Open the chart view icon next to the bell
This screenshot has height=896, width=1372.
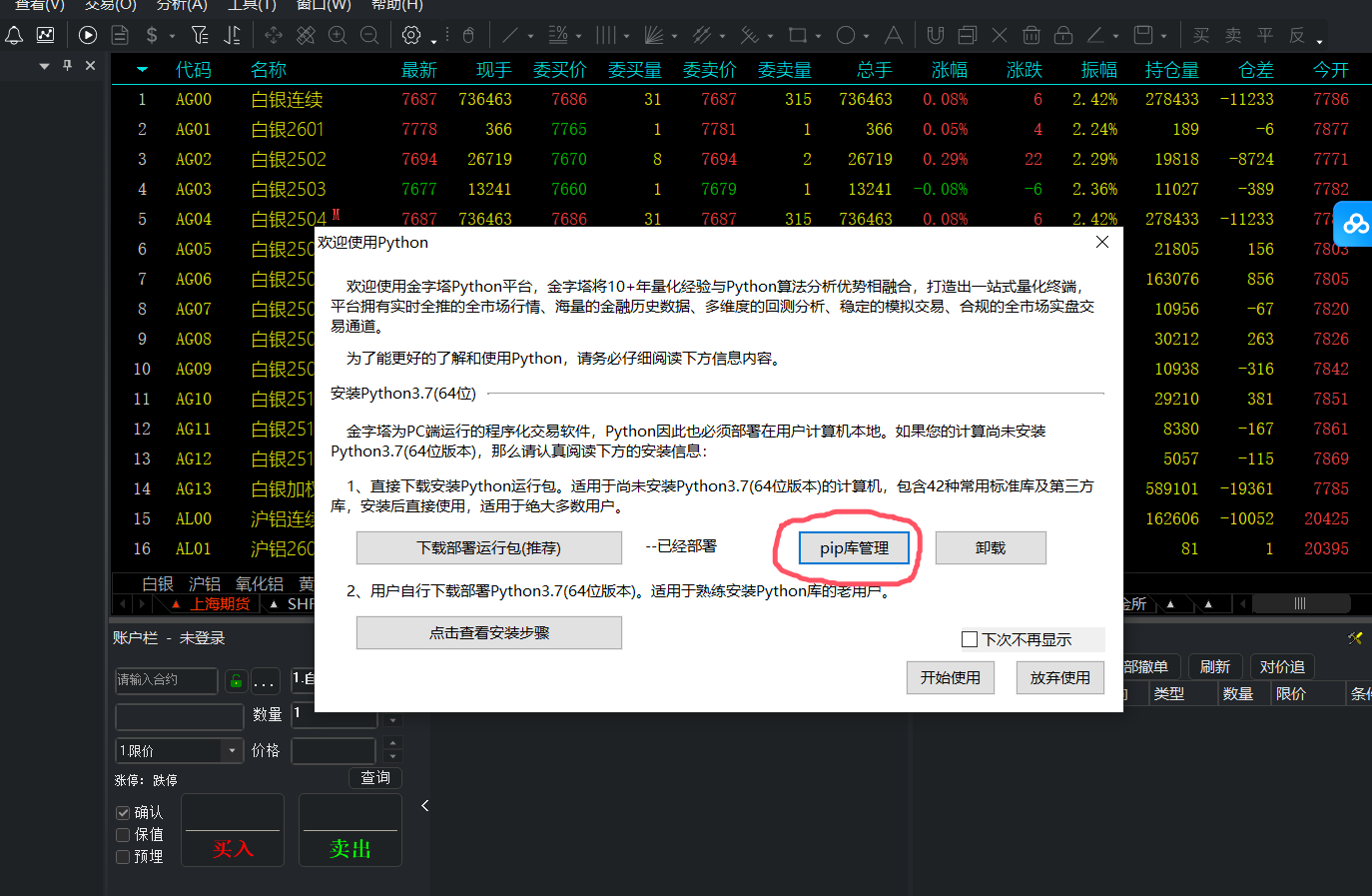pos(46,35)
